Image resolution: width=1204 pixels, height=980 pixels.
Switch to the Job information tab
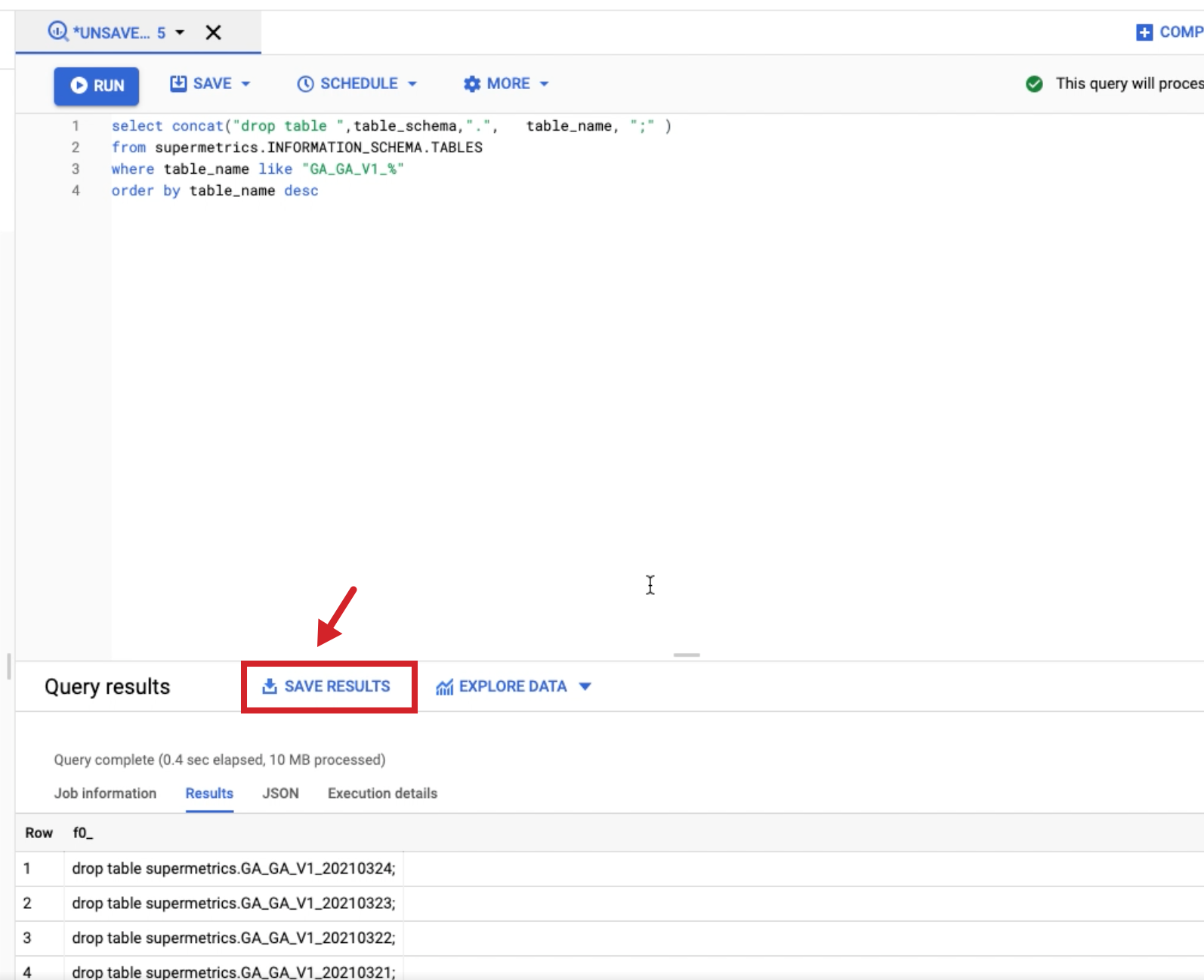click(105, 794)
